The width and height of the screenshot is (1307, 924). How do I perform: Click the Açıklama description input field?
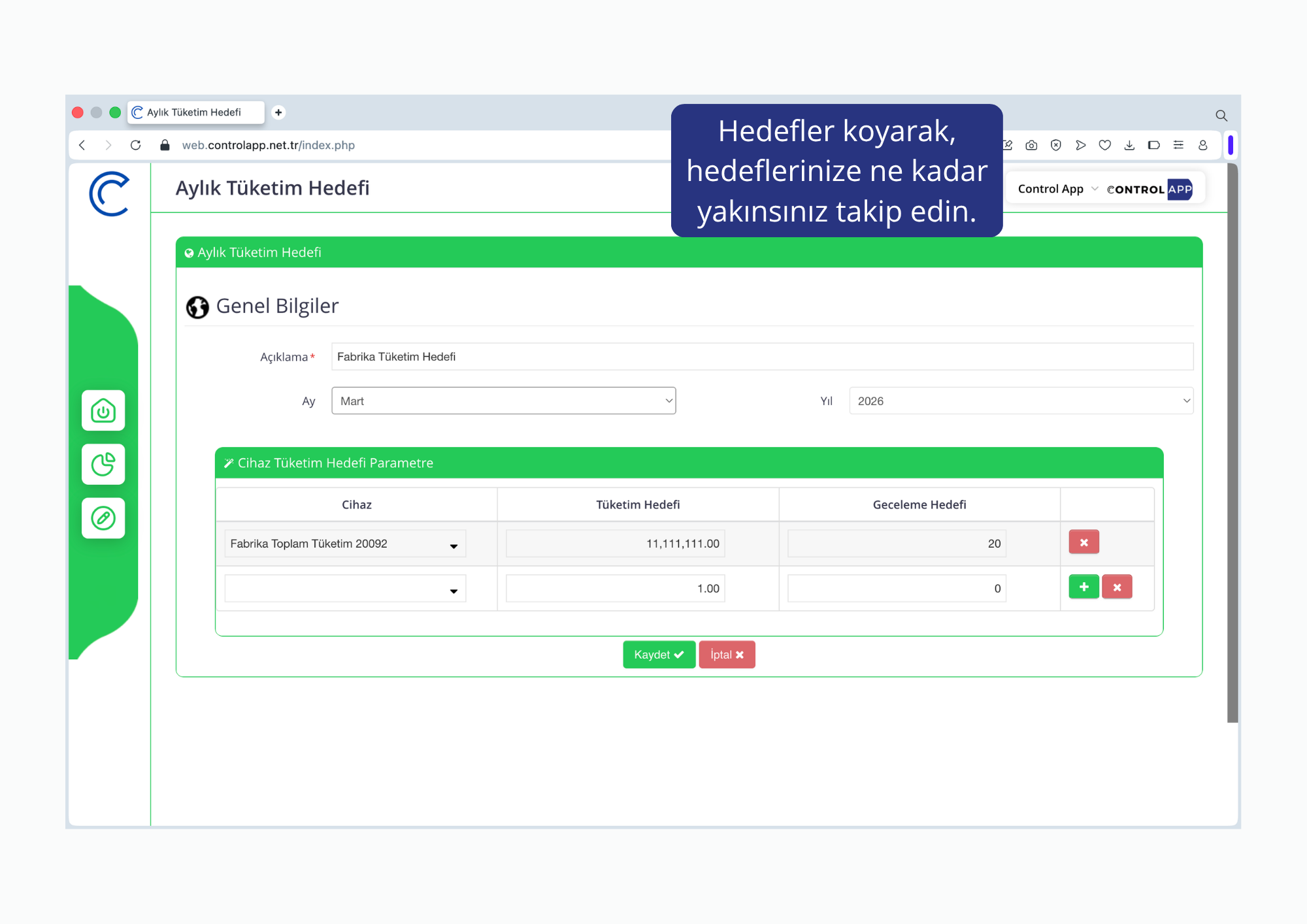[763, 357]
